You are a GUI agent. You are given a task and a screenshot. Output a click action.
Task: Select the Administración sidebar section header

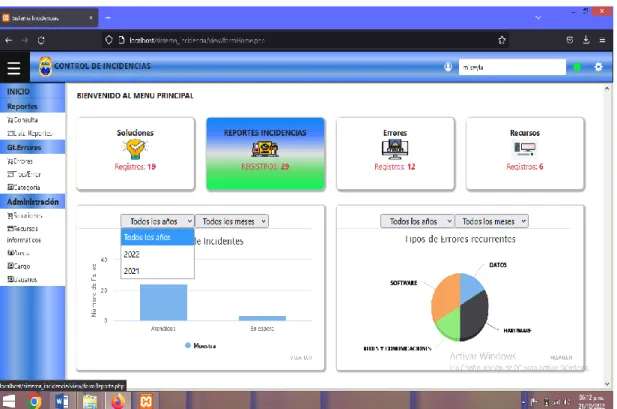point(33,202)
